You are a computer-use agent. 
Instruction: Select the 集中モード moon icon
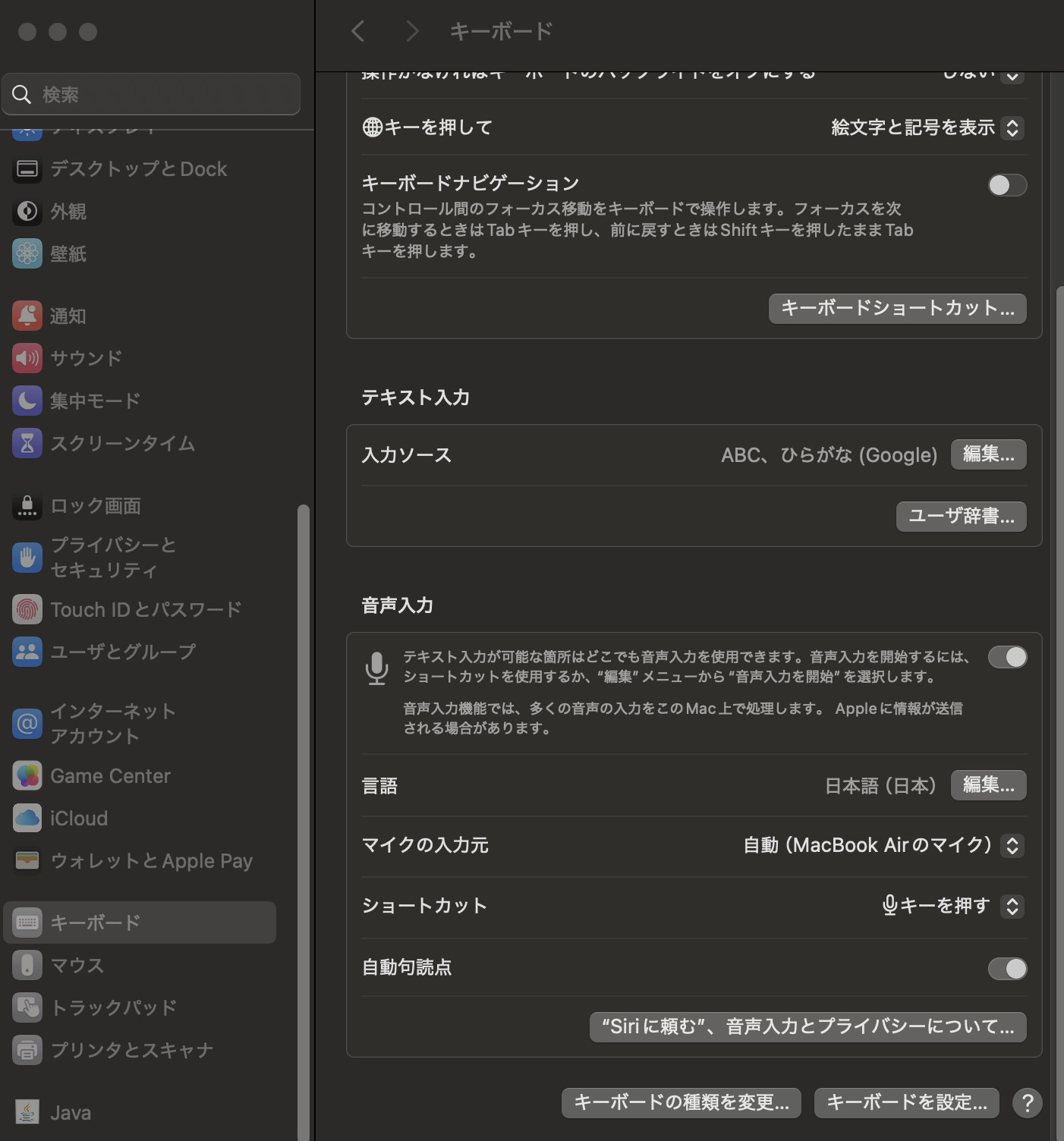[27, 401]
